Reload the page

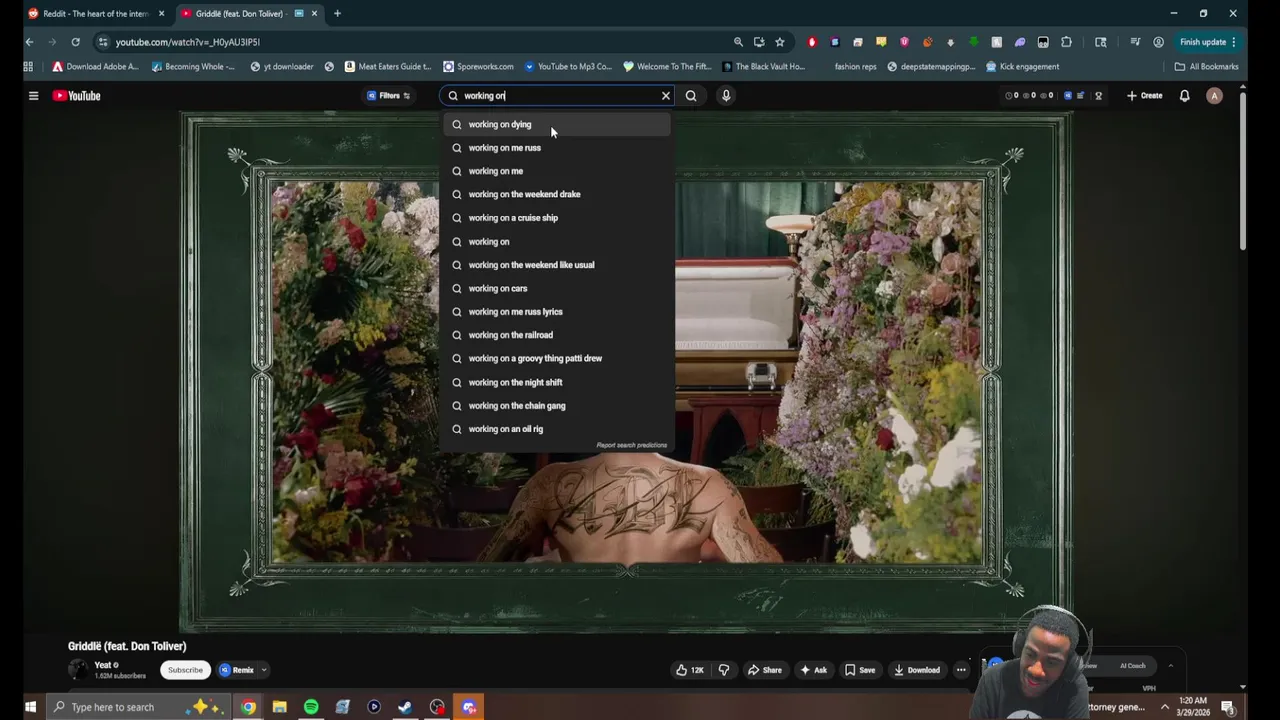(x=75, y=42)
